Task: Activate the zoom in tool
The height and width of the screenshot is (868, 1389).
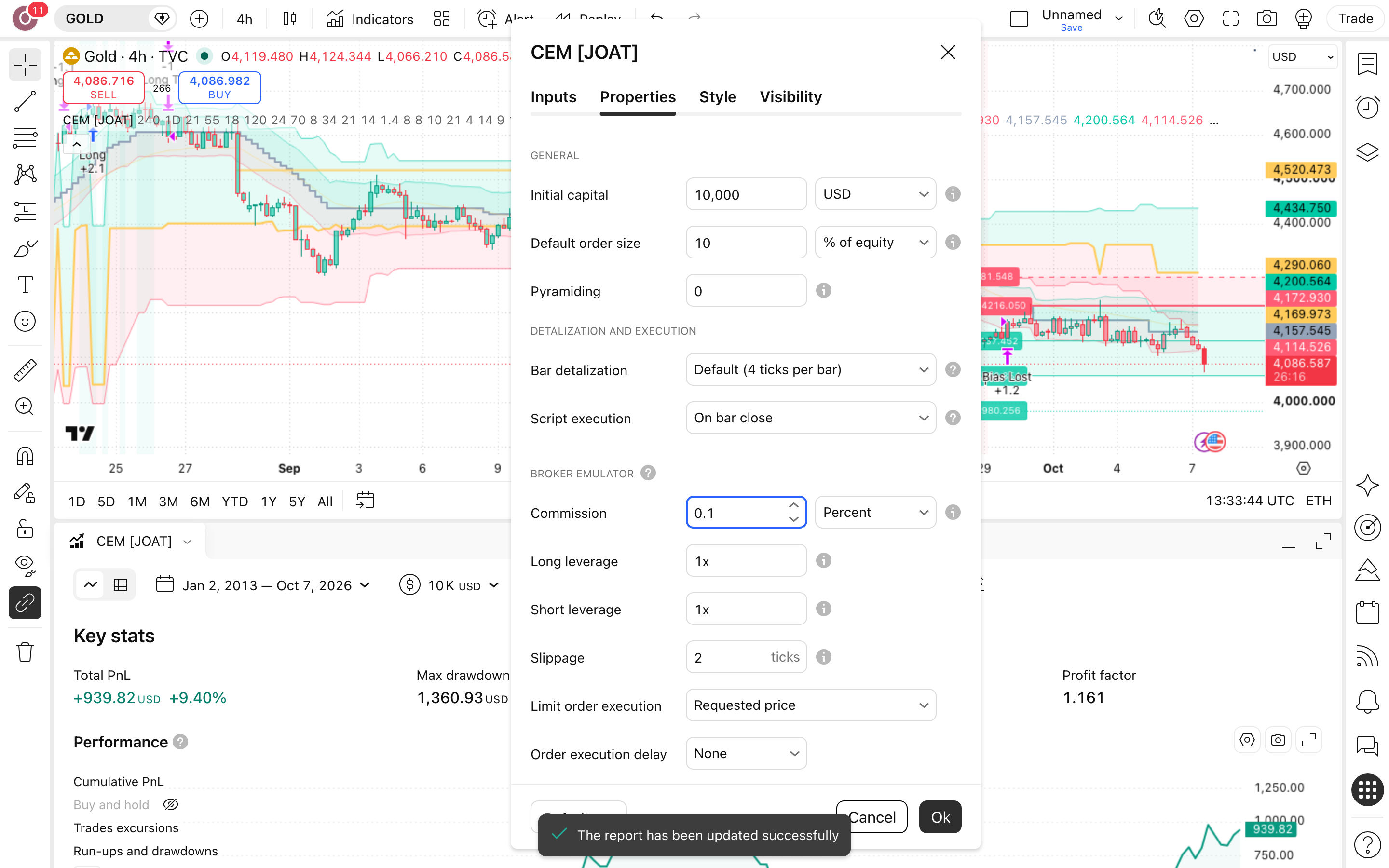Action: click(x=25, y=407)
